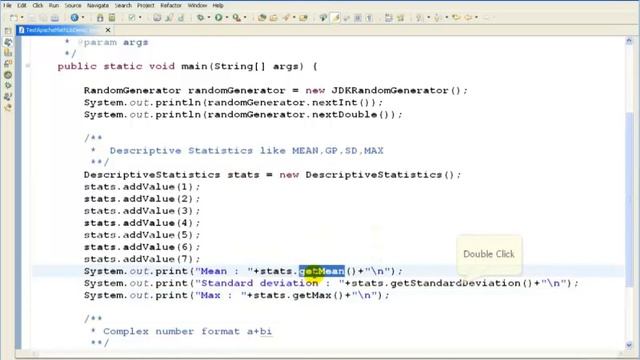Click the New file toolbar icon
This screenshot has height=360, width=640.
[13, 18]
